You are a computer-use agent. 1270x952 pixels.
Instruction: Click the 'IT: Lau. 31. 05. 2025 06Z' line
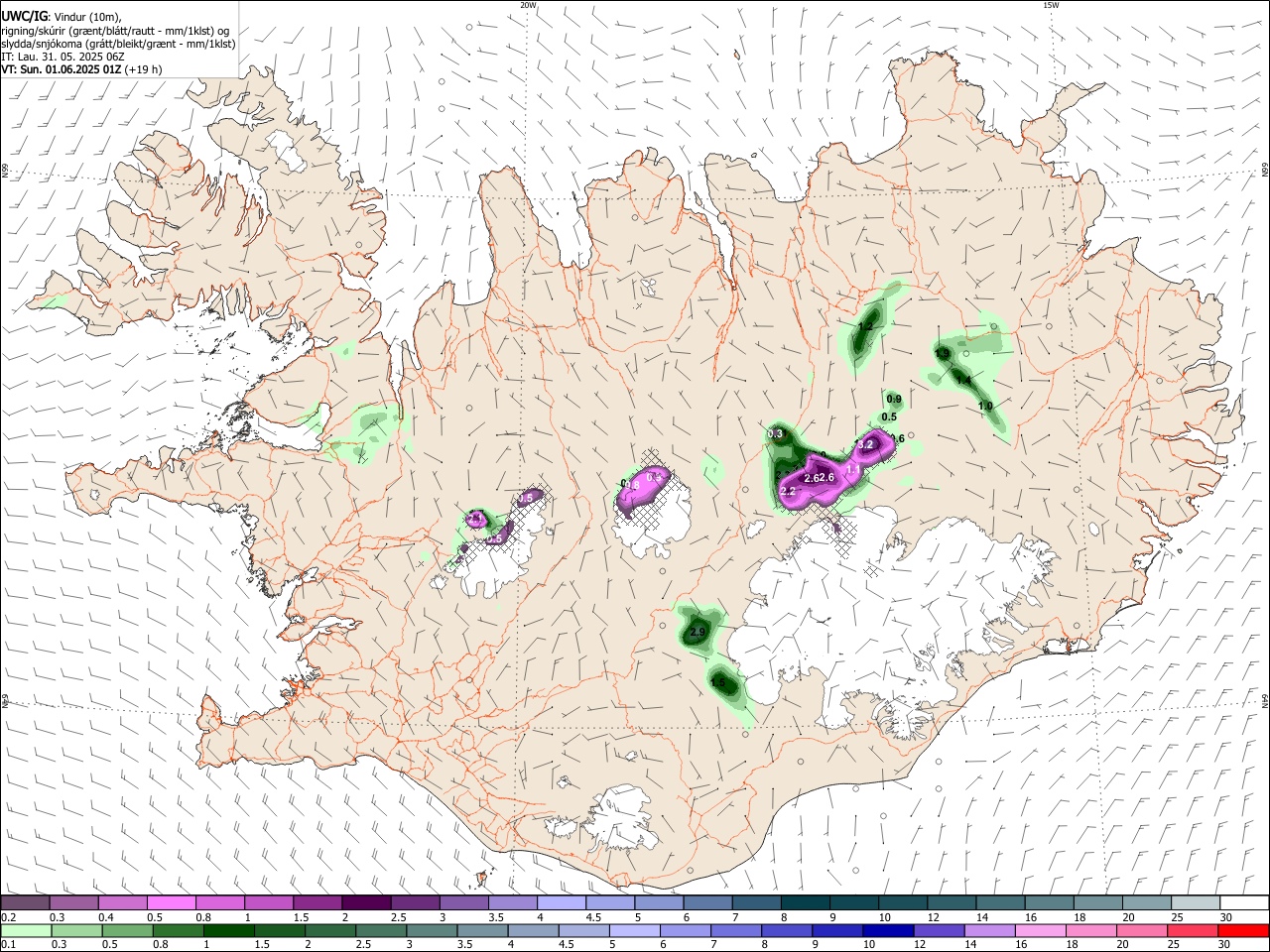(x=63, y=57)
